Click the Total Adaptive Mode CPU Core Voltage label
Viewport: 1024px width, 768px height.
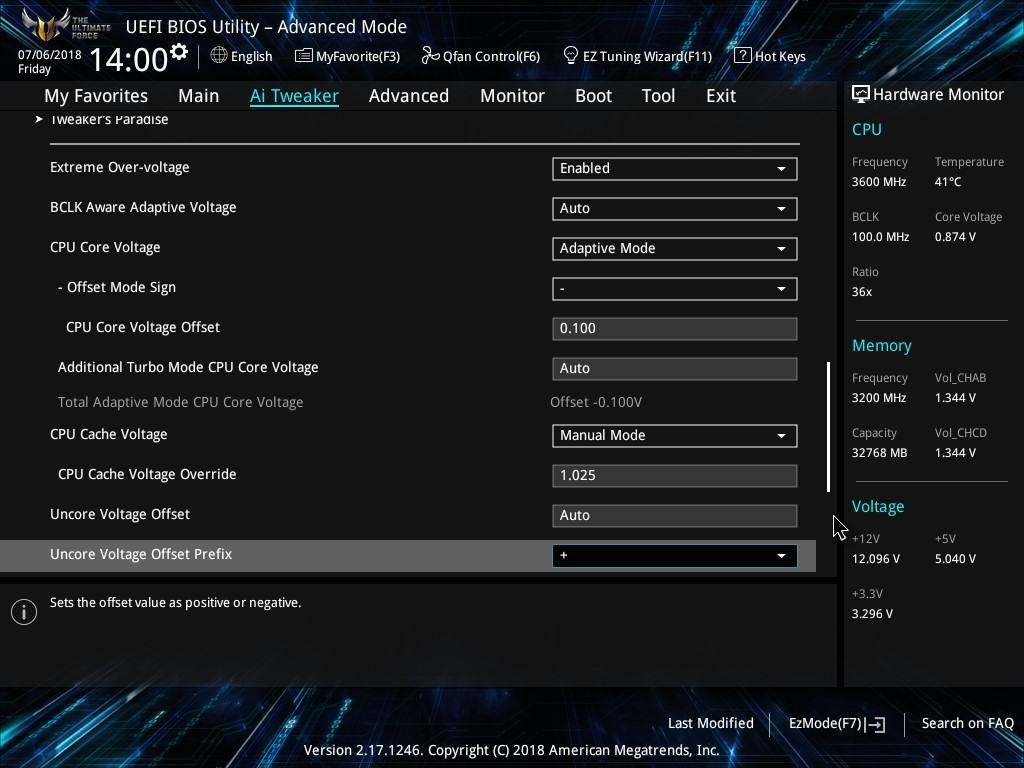click(x=180, y=402)
